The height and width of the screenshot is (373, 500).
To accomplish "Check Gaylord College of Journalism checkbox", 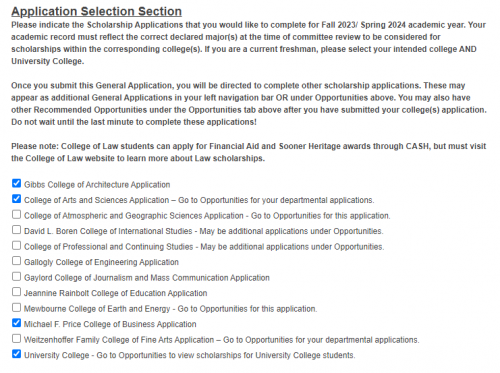I will [x=16, y=276].
